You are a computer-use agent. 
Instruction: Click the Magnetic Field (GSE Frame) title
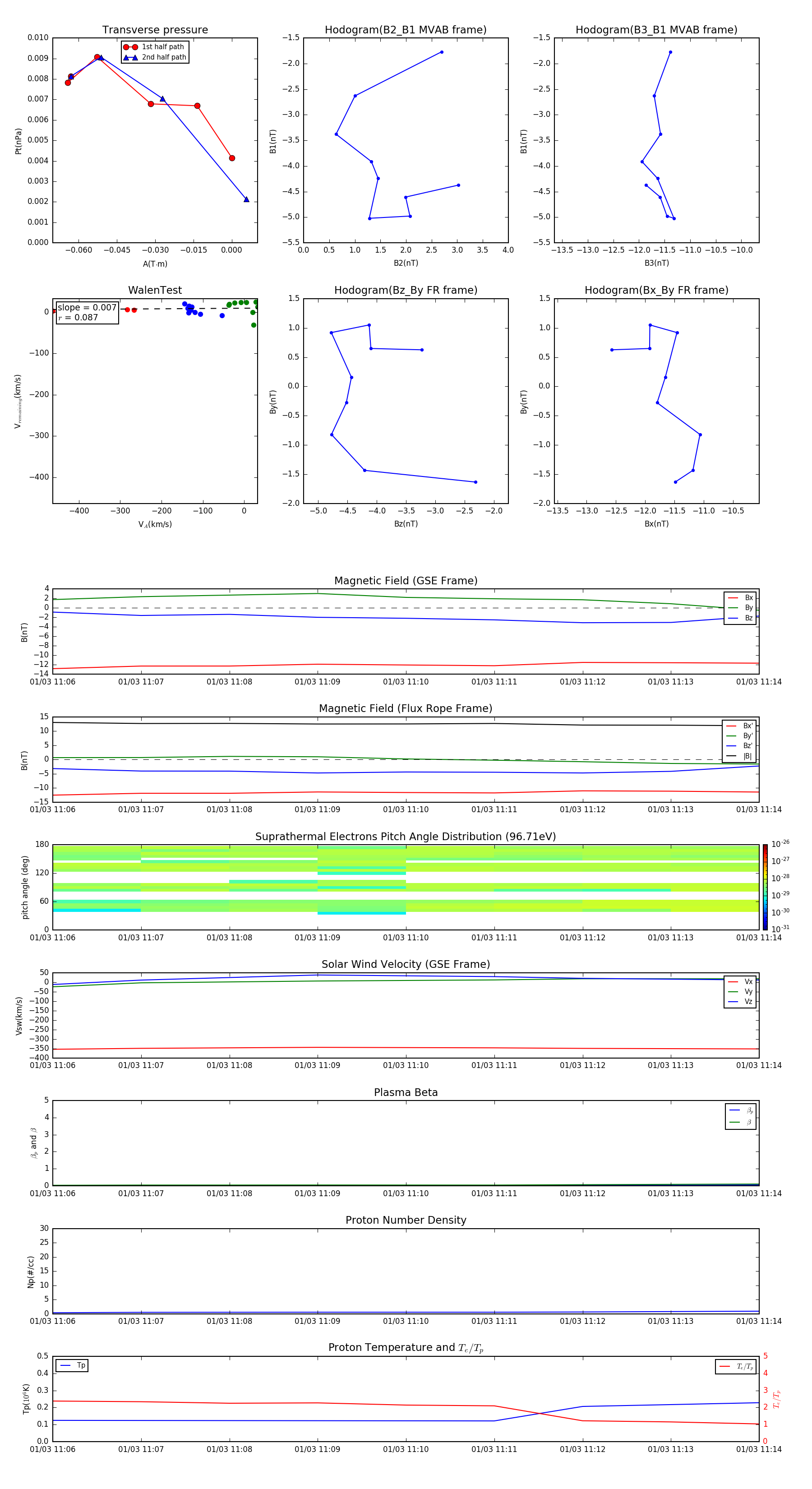(x=406, y=581)
